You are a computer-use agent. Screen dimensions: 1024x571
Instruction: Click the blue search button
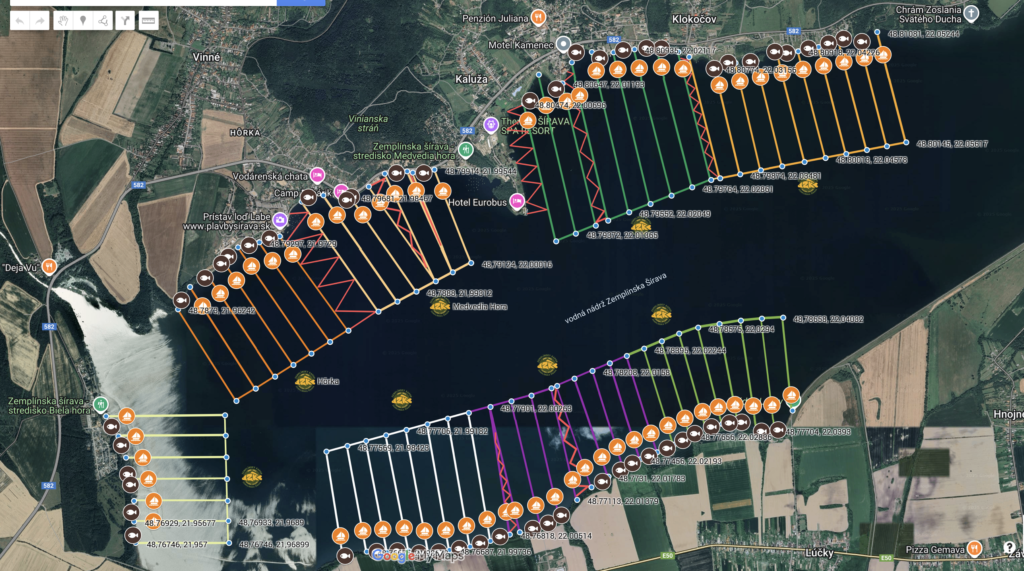click(301, 3)
